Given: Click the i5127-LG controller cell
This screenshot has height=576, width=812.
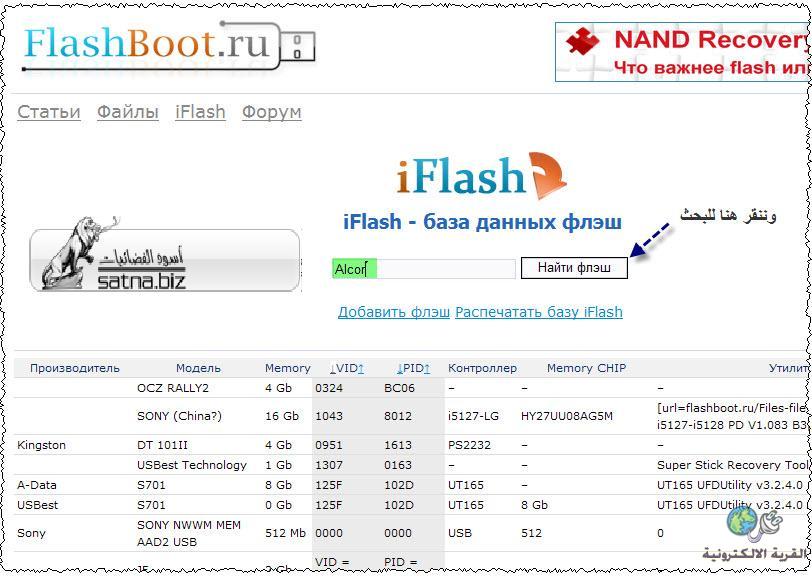Looking at the screenshot, I should coord(473,416).
